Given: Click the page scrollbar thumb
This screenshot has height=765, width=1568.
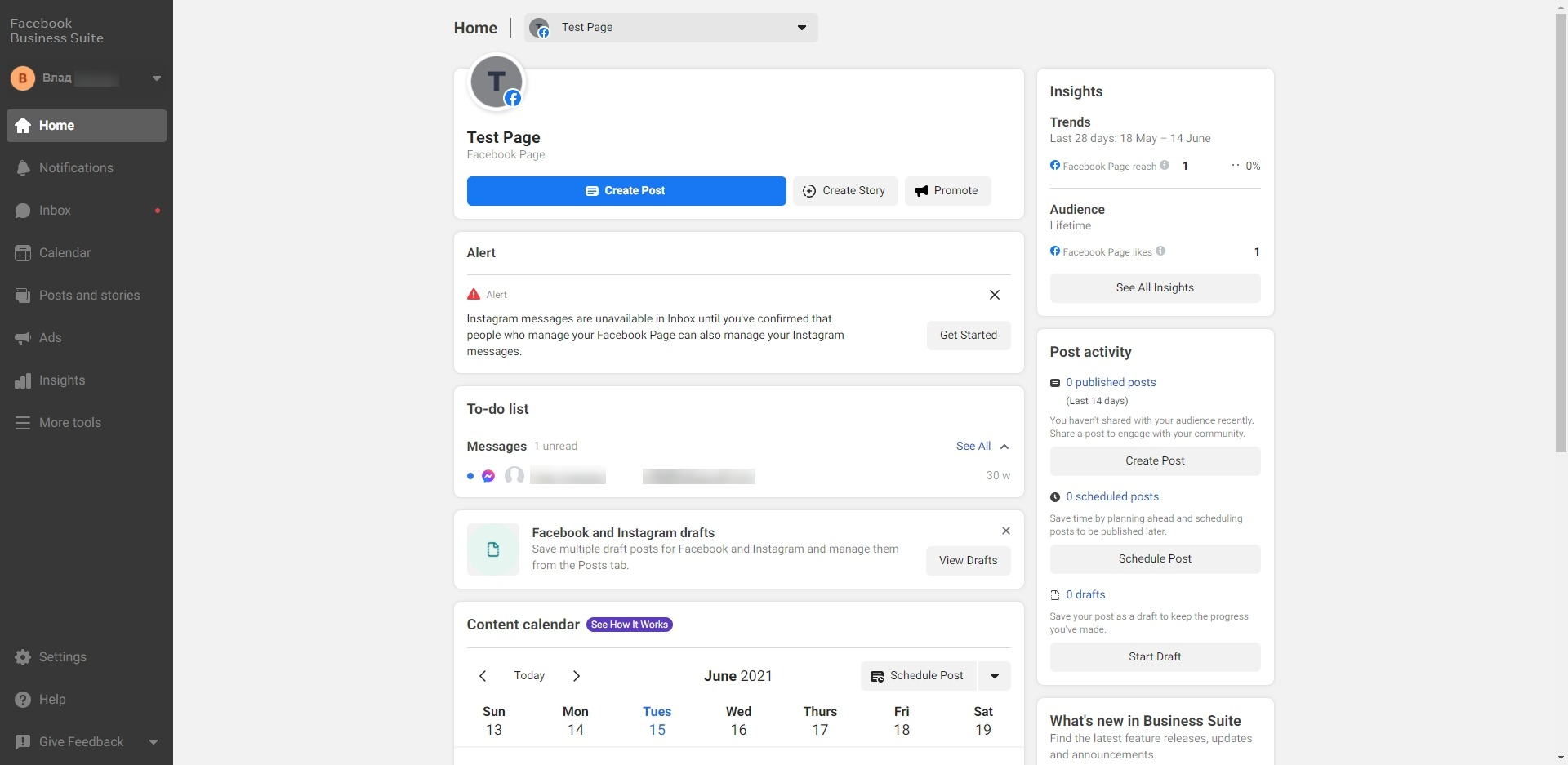Looking at the screenshot, I should coord(1561,233).
